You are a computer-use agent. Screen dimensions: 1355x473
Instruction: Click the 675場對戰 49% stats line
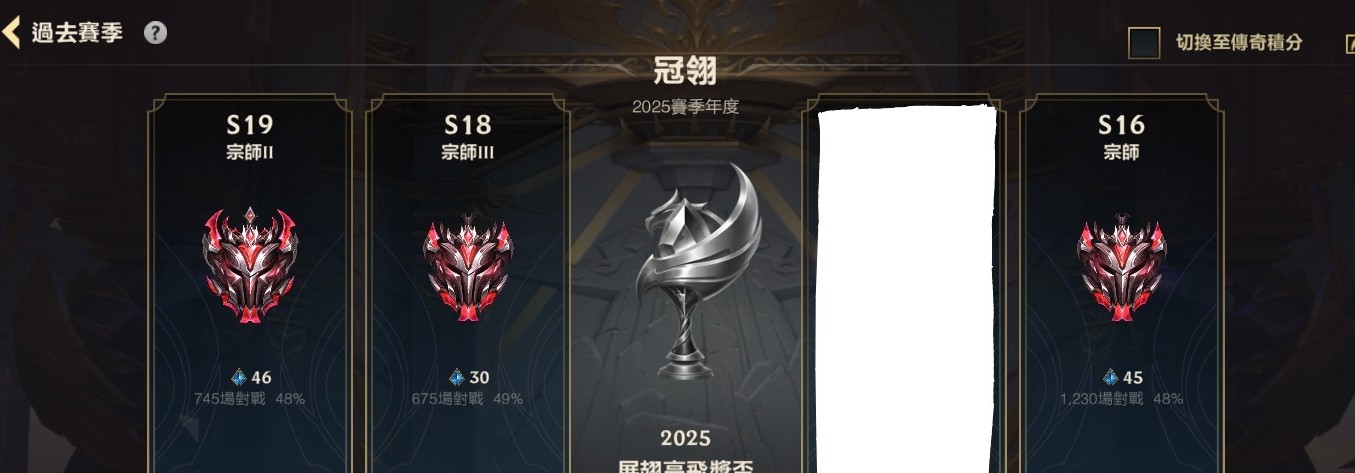point(467,399)
